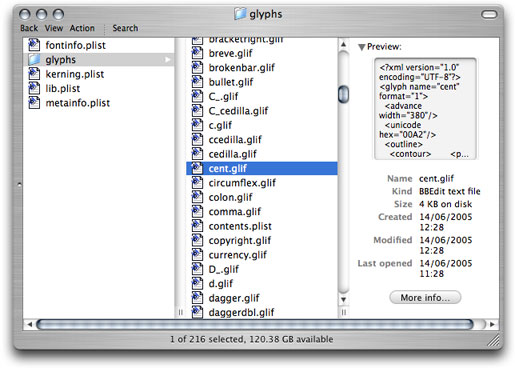The width and height of the screenshot is (515, 368).
Task: Click the glyphs folder icon in sidebar column
Action: tap(34, 59)
